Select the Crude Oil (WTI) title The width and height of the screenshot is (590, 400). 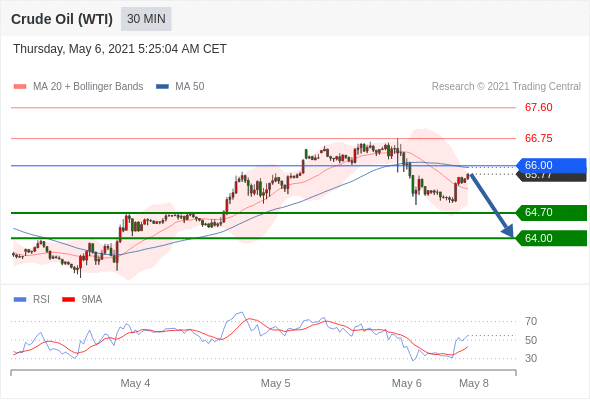coord(62,19)
